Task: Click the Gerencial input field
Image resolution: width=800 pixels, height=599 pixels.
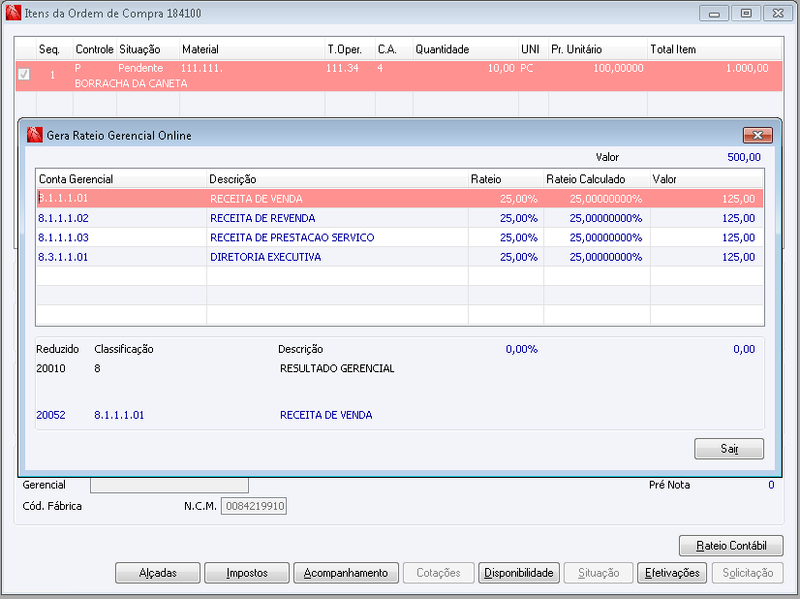Action: (x=169, y=485)
